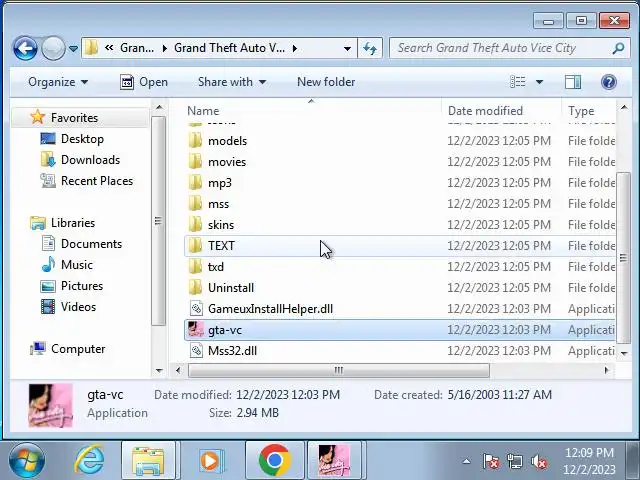Click the Open toolbar button

[x=144, y=82]
